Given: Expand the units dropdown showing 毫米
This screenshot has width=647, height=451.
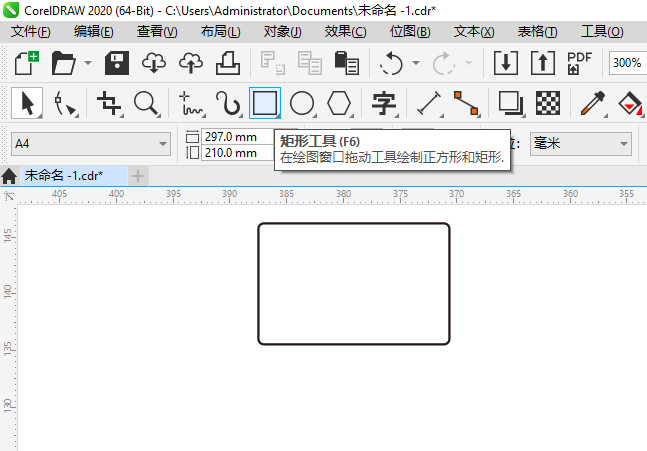Looking at the screenshot, I should [622, 144].
